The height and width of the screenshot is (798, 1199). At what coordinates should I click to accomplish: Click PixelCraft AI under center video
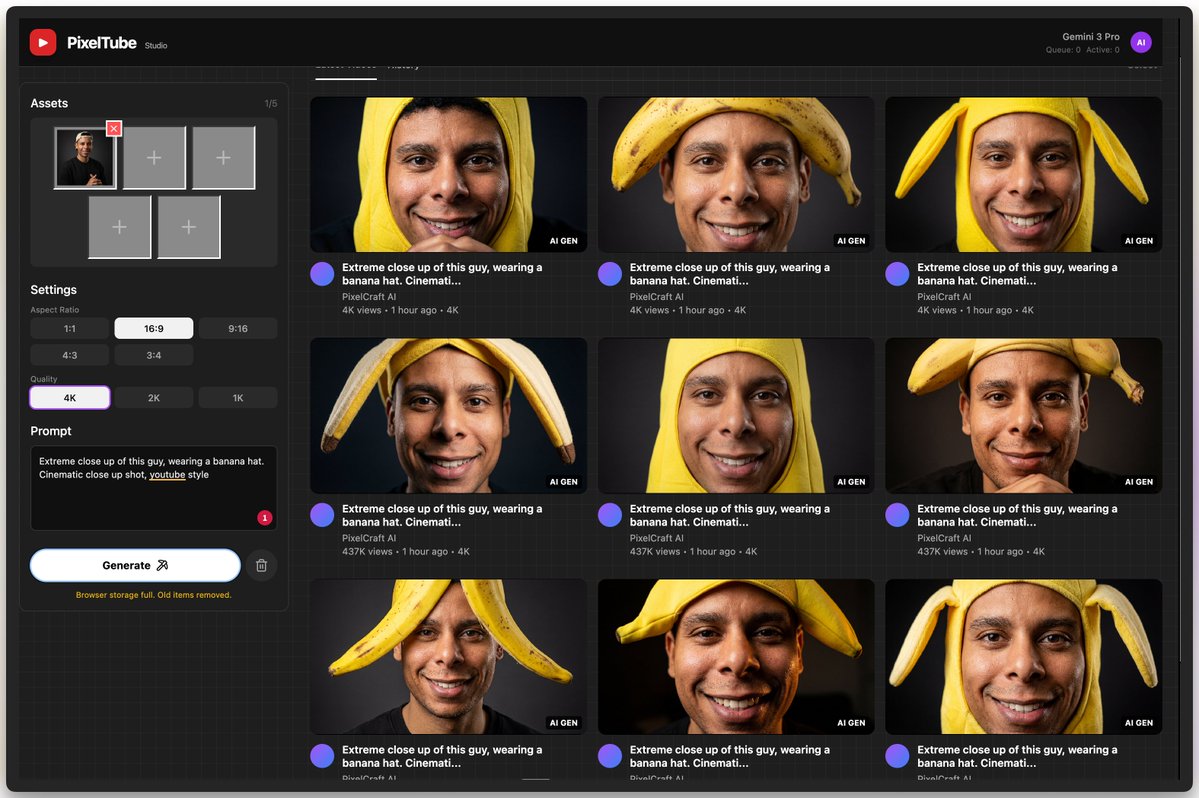pos(657,538)
